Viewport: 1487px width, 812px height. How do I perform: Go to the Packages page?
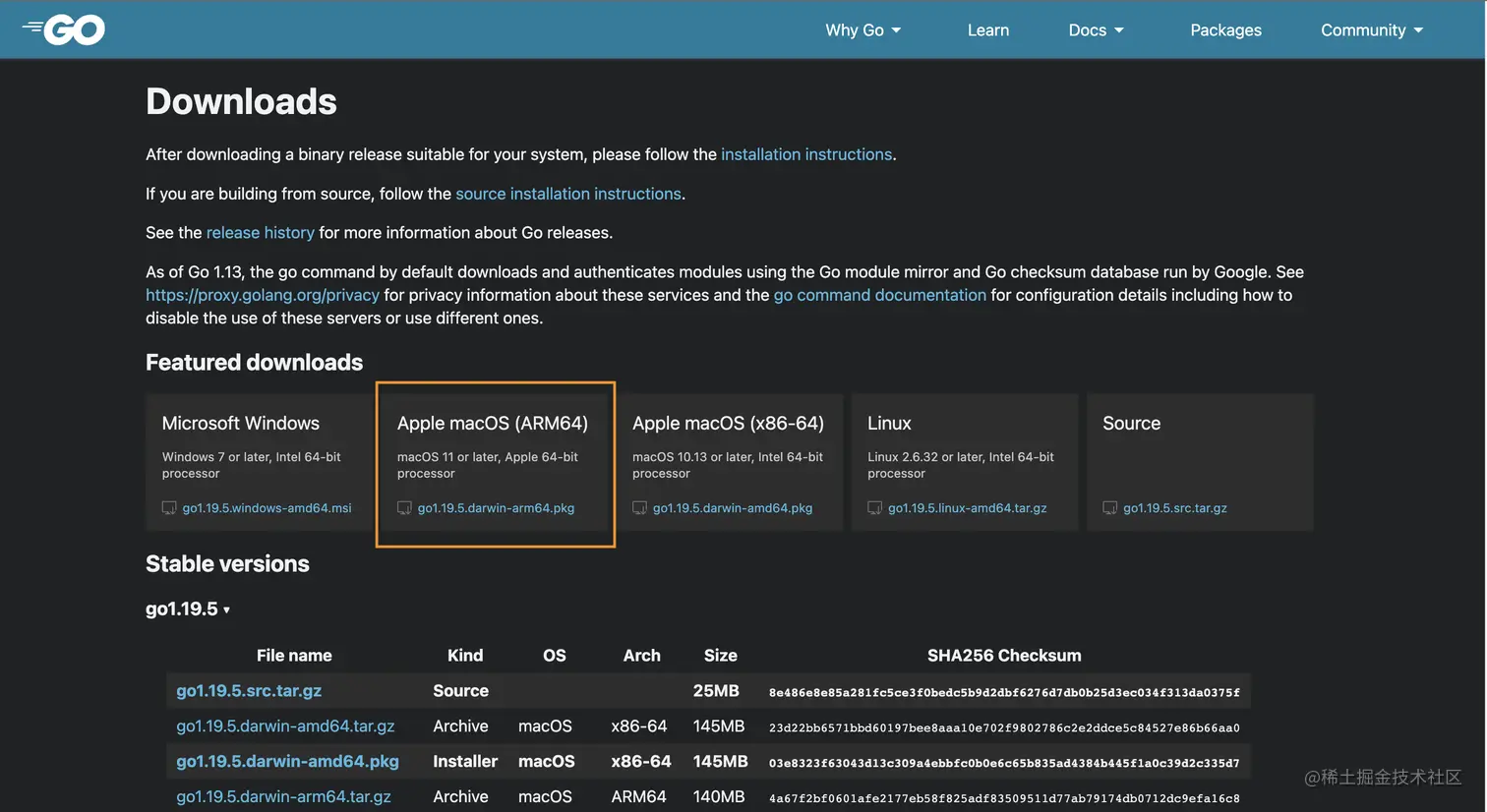point(1225,30)
